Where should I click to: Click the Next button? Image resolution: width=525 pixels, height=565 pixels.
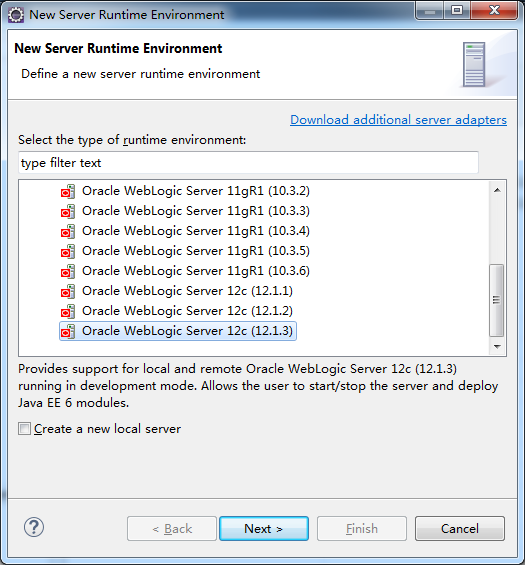(x=264, y=529)
